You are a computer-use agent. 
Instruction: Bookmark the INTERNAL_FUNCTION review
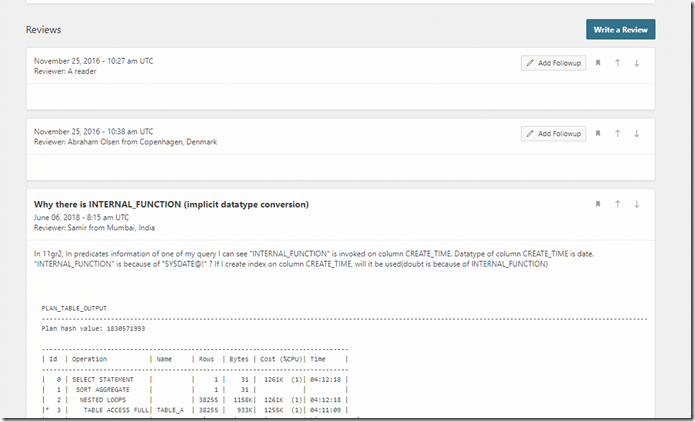pos(598,204)
